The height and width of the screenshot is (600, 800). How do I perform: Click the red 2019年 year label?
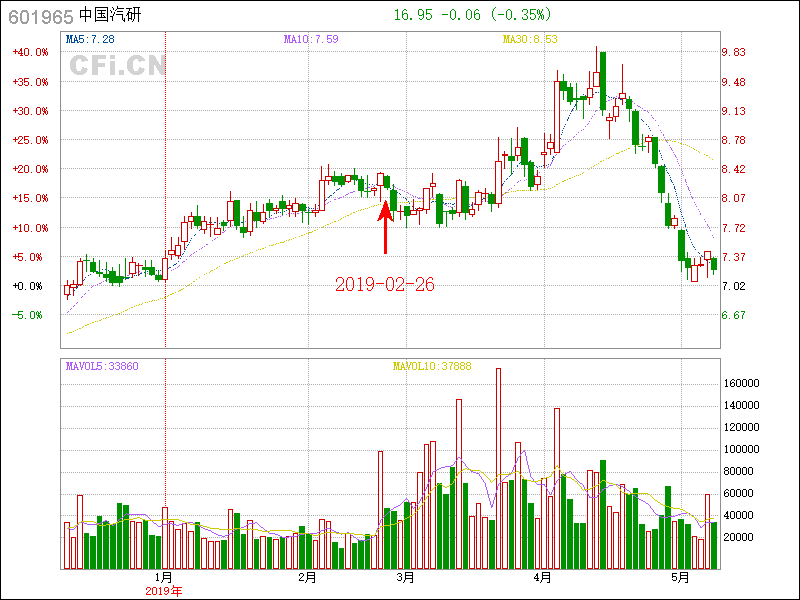pos(164,591)
